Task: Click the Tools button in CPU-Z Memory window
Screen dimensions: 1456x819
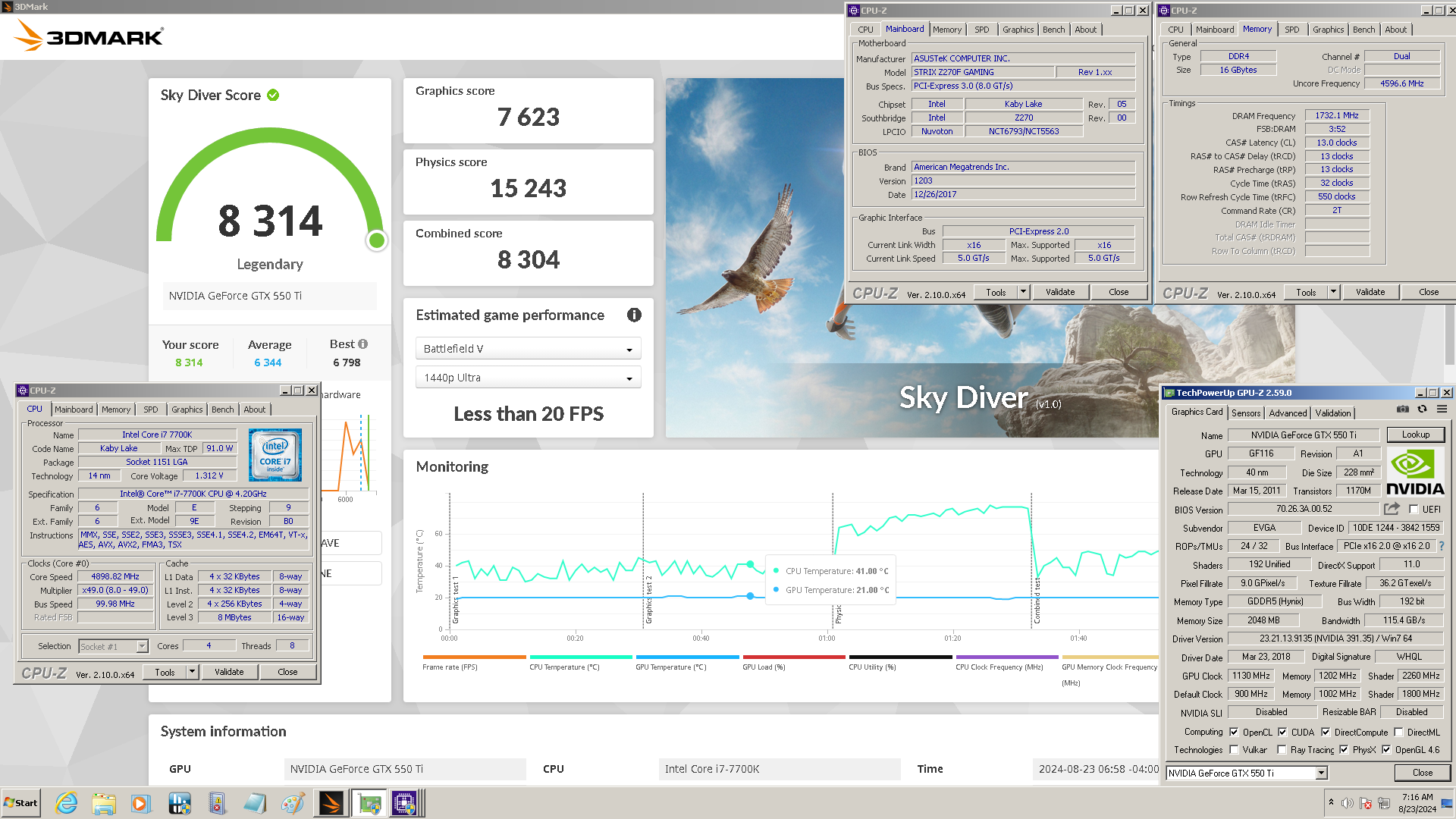Action: pyautogui.click(x=1306, y=292)
